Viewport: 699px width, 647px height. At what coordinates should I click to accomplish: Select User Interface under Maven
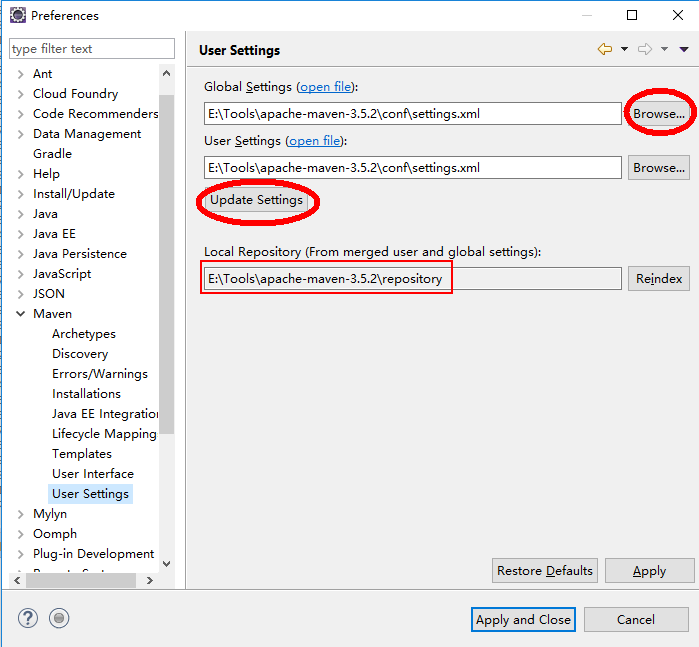pos(93,474)
